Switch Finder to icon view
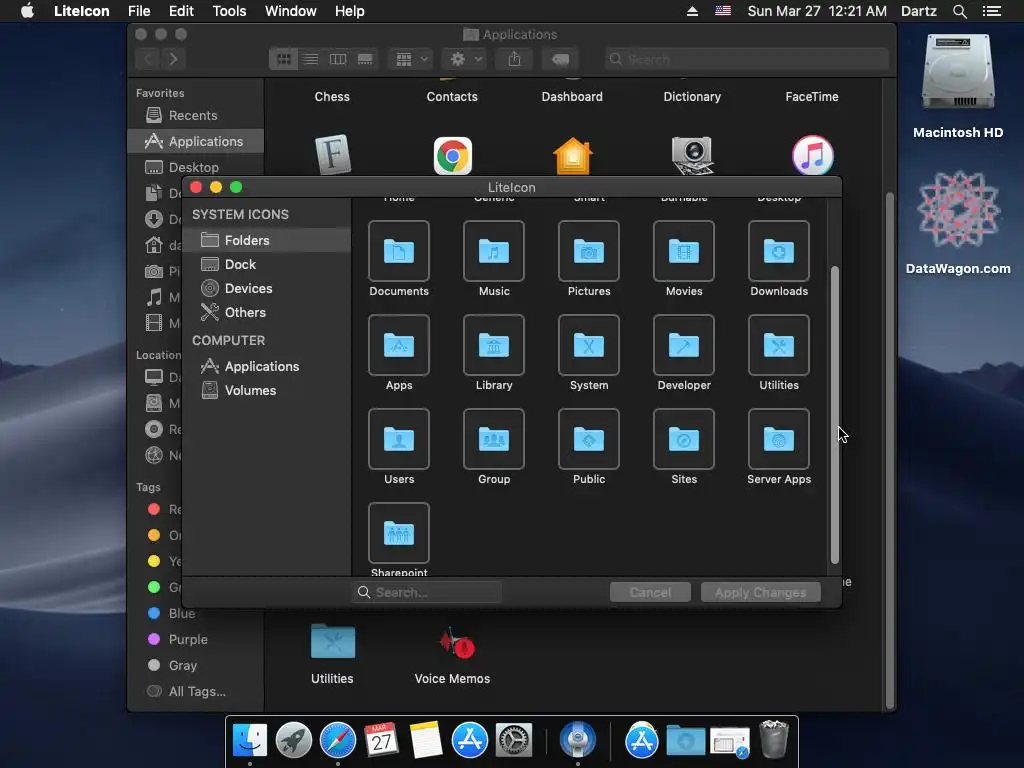The image size is (1024, 768). [x=283, y=59]
